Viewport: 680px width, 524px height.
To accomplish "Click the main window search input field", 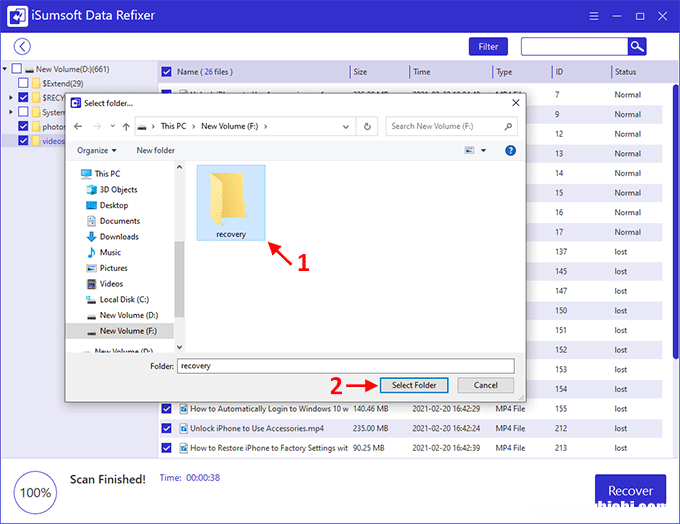I will click(x=574, y=46).
